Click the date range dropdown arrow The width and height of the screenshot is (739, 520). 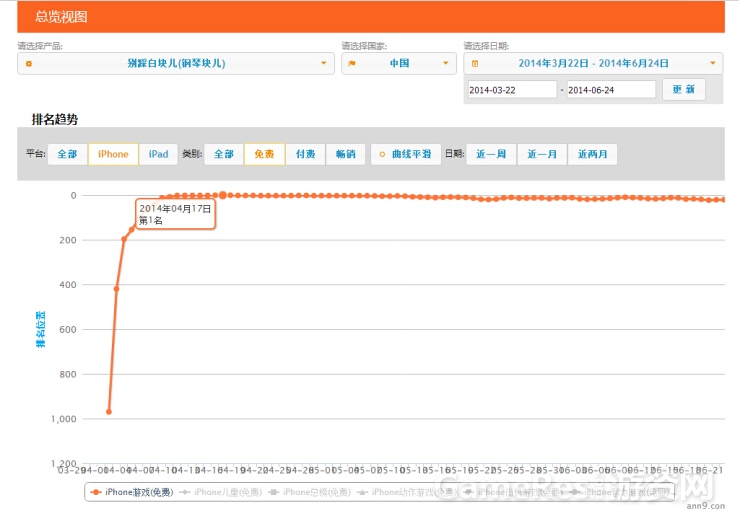click(713, 63)
